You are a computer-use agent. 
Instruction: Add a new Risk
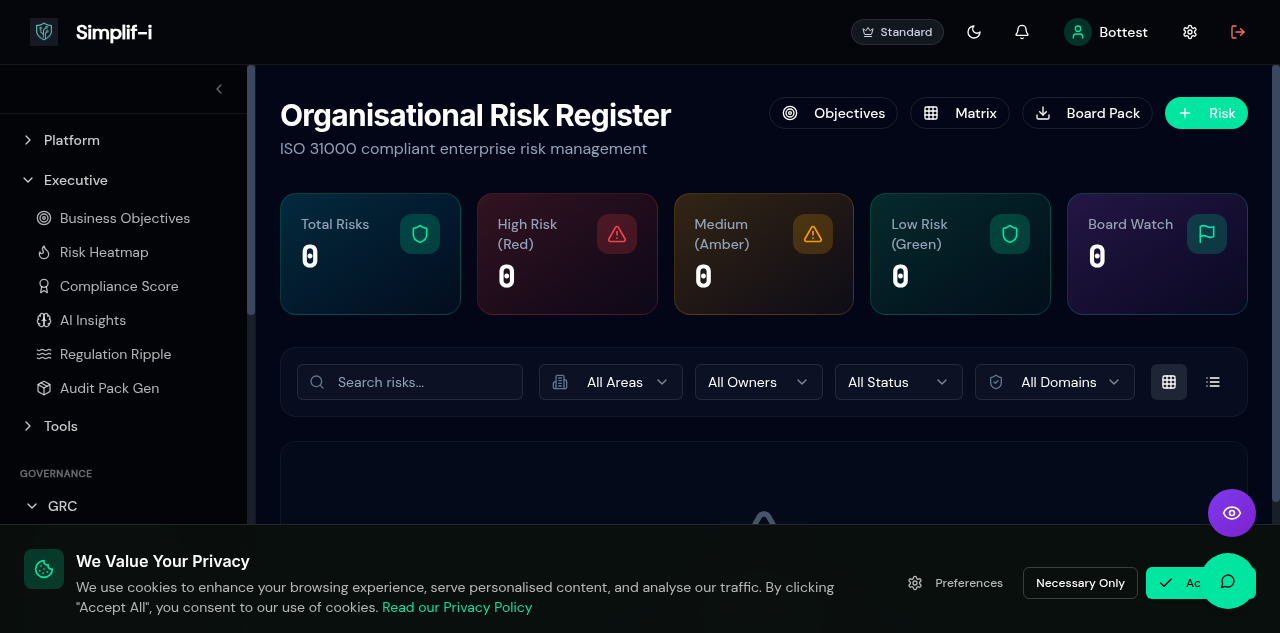point(1206,113)
